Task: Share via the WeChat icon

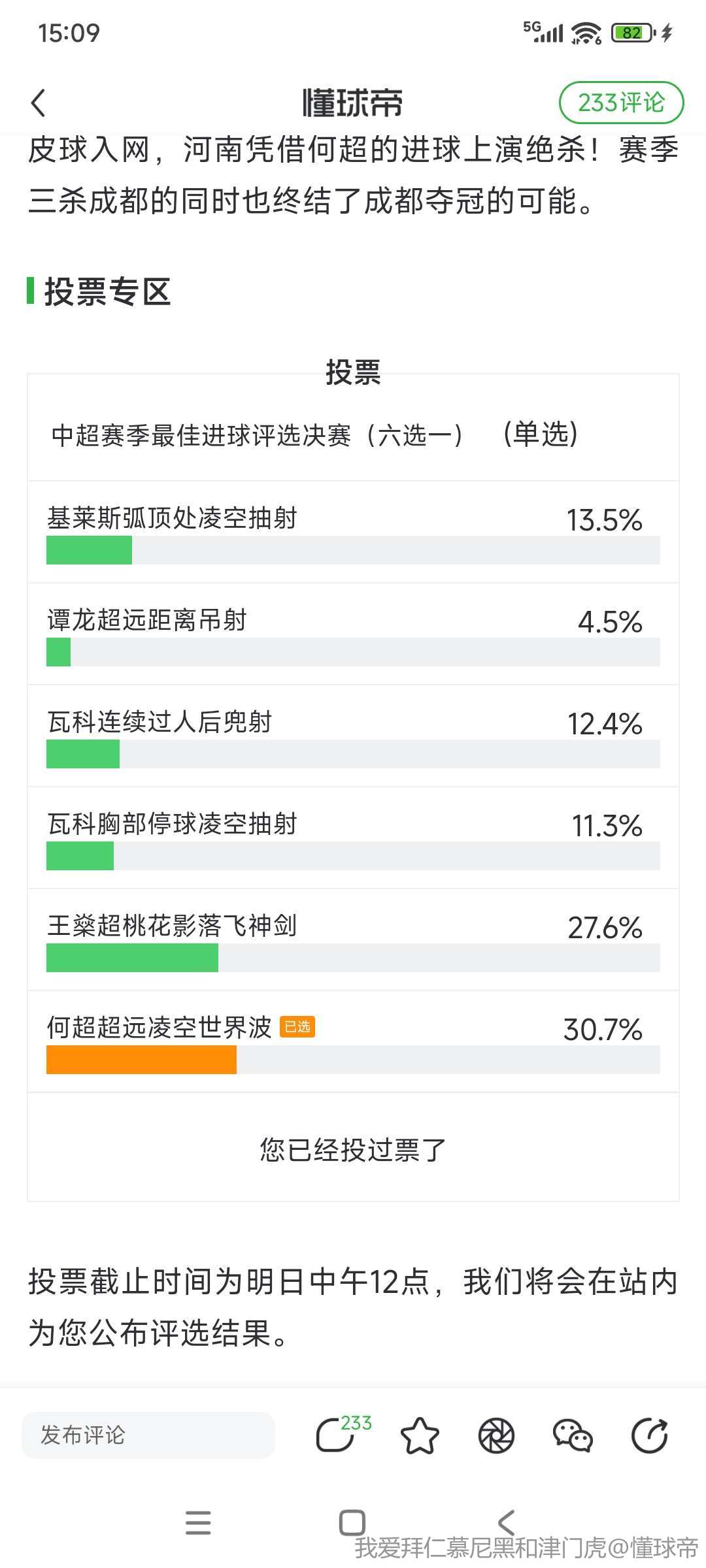Action: pos(573,1435)
